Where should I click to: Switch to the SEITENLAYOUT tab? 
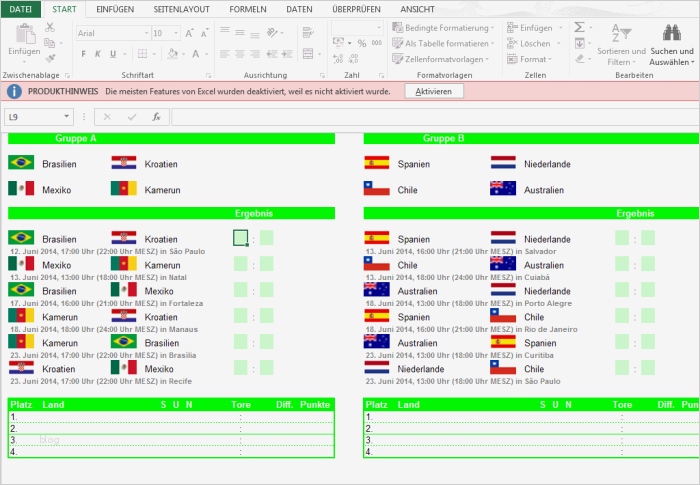[181, 9]
